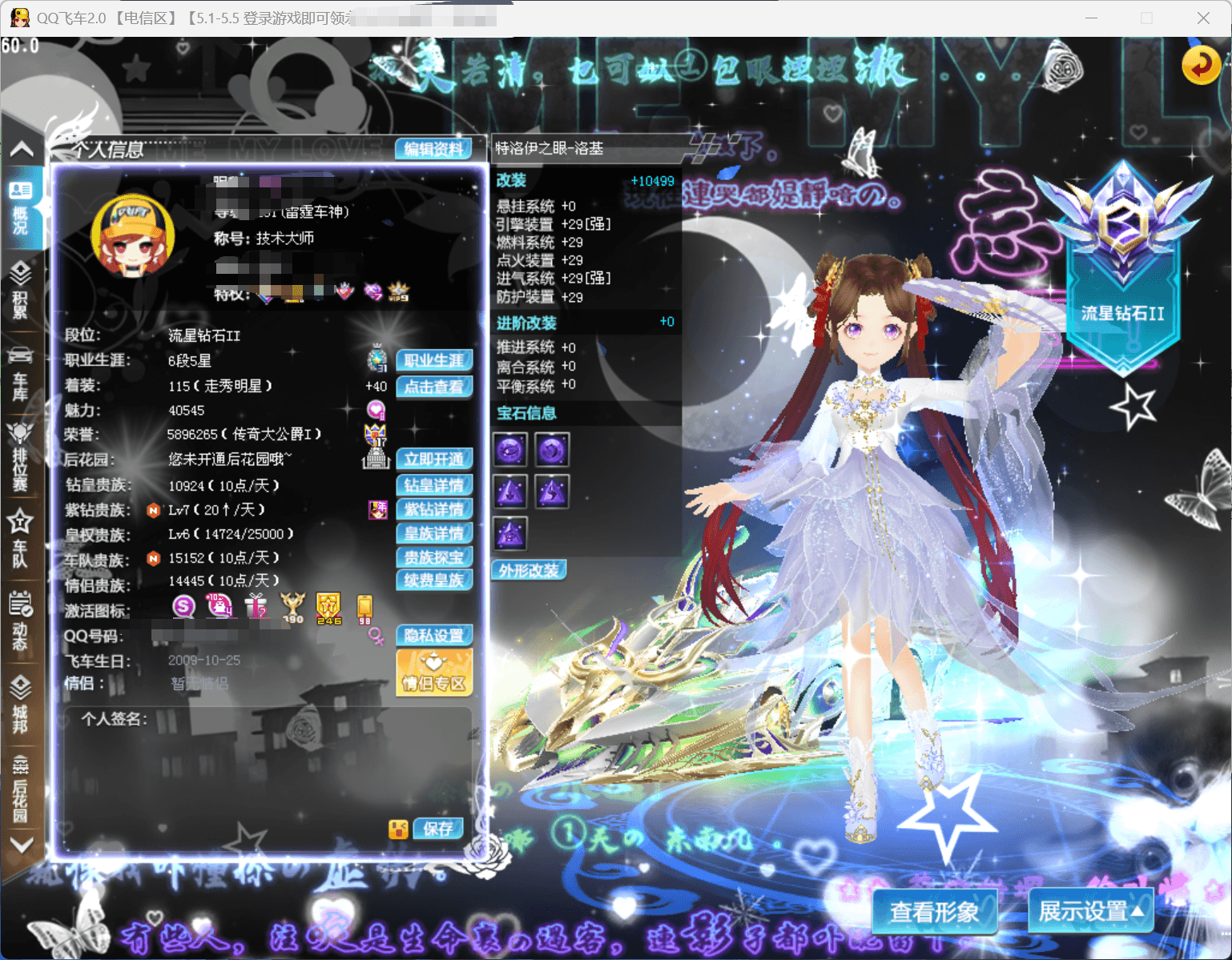This screenshot has height=960, width=1232.
Task: Click the 称号: 技术大师 title text
Action: coord(264,239)
